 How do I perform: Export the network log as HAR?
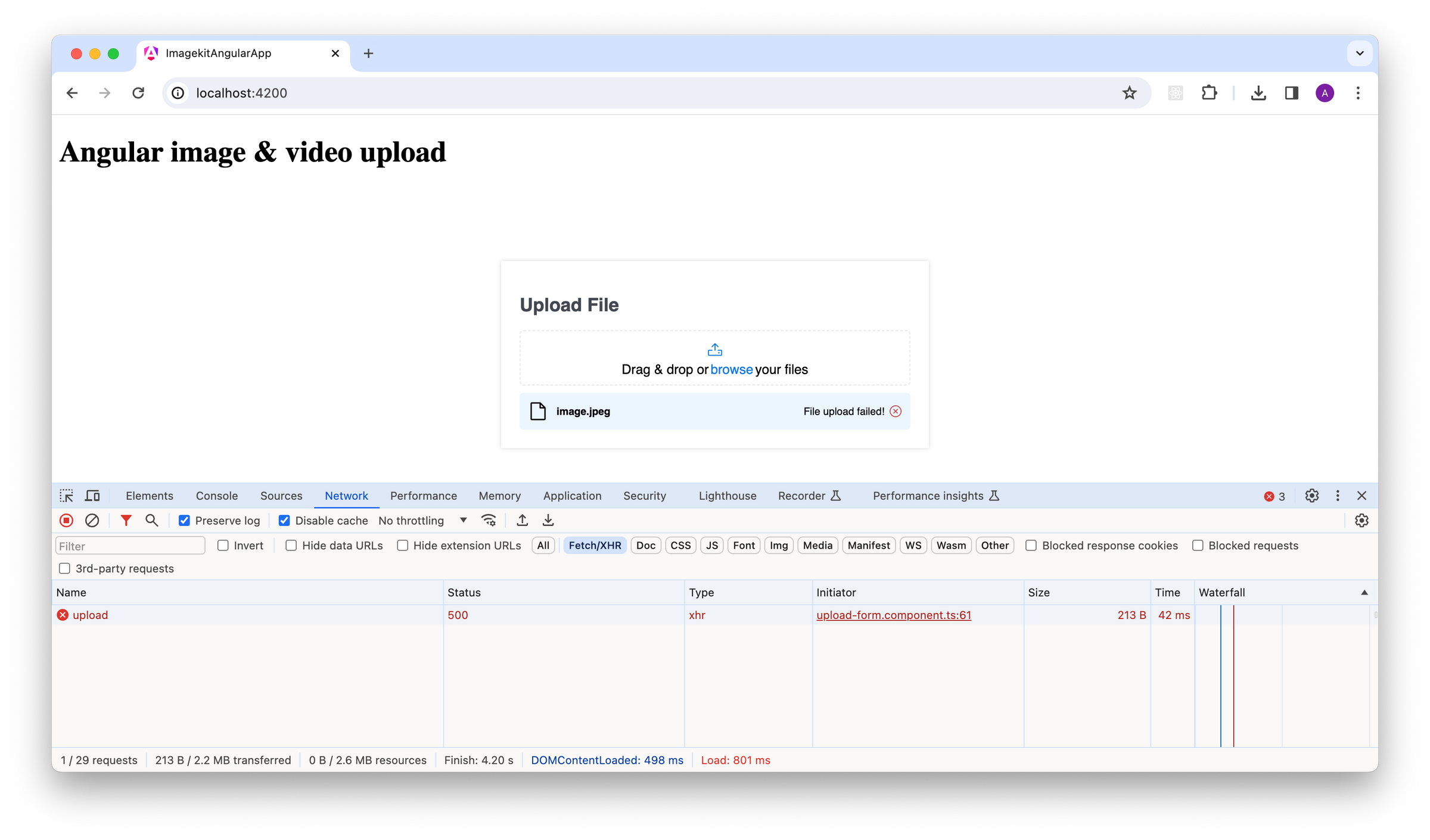point(548,520)
